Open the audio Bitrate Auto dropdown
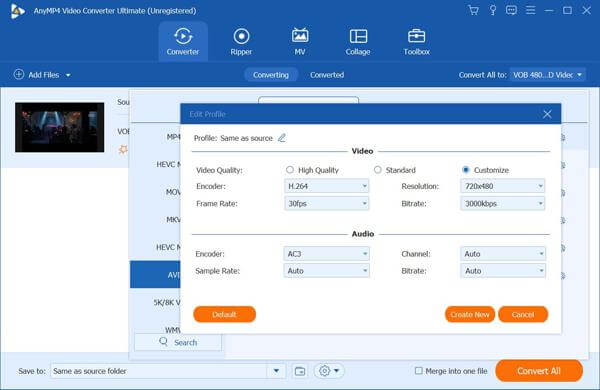Screen dimensions: 600x390 pyautogui.click(x=503, y=271)
